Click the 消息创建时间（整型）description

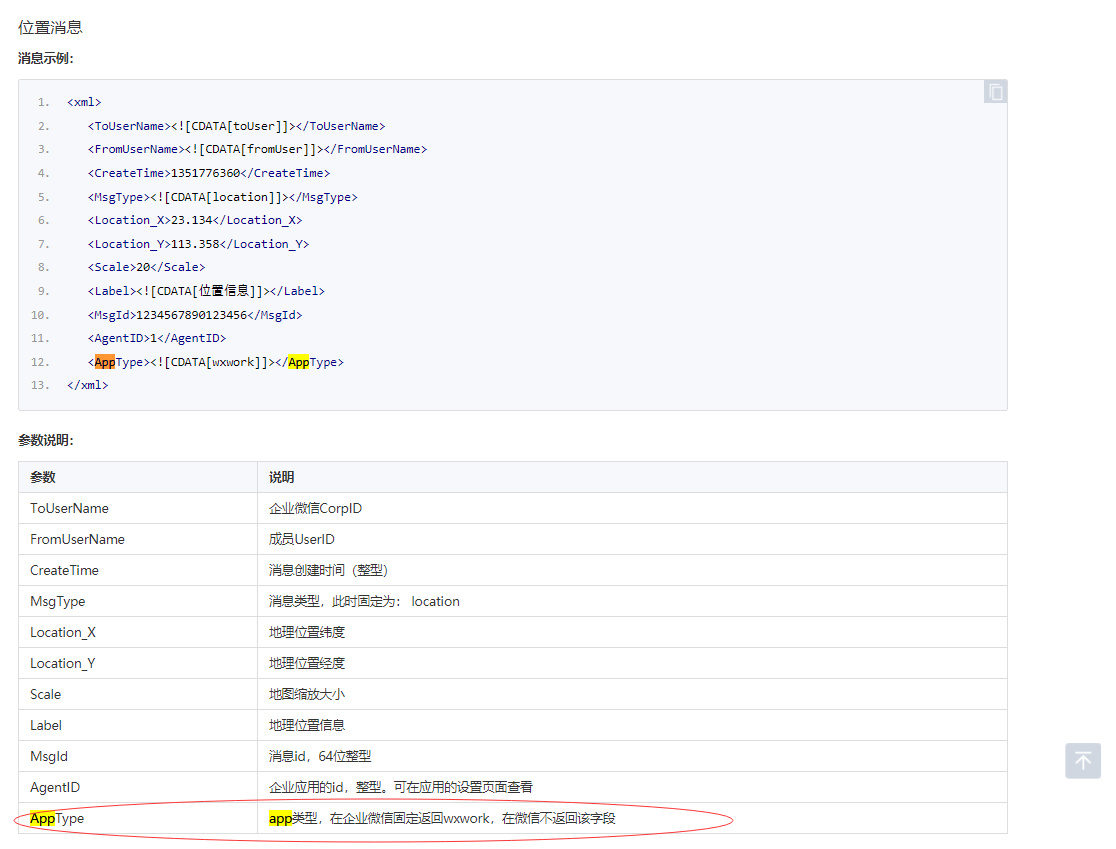tap(328, 570)
